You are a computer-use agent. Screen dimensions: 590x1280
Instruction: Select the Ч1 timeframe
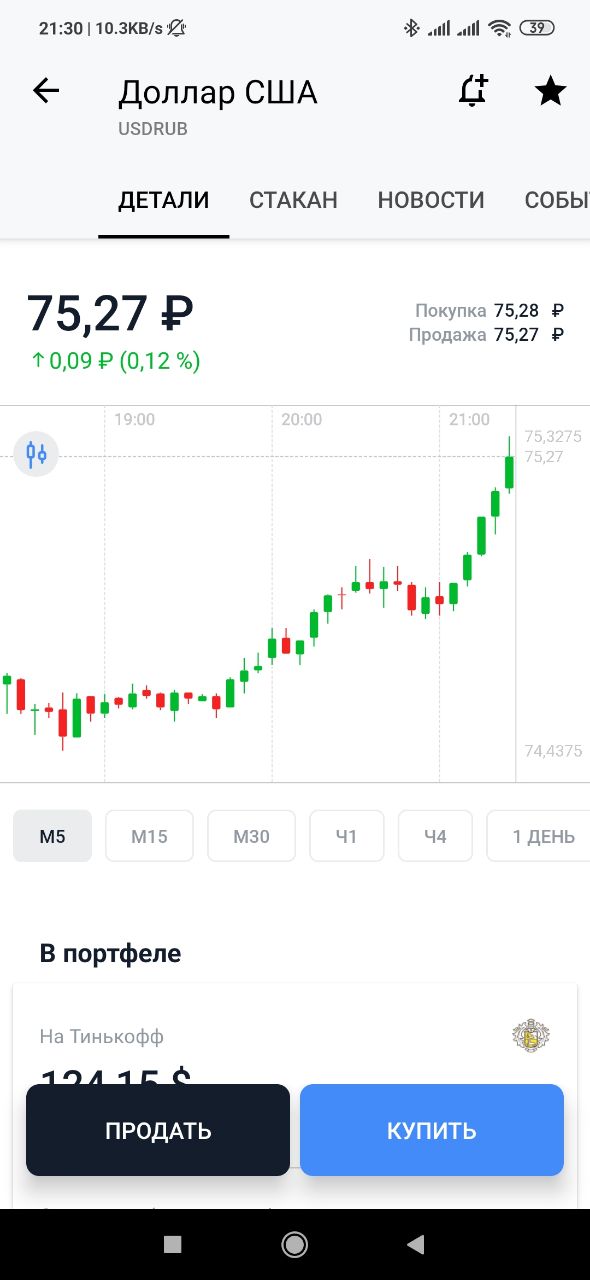[x=347, y=836]
